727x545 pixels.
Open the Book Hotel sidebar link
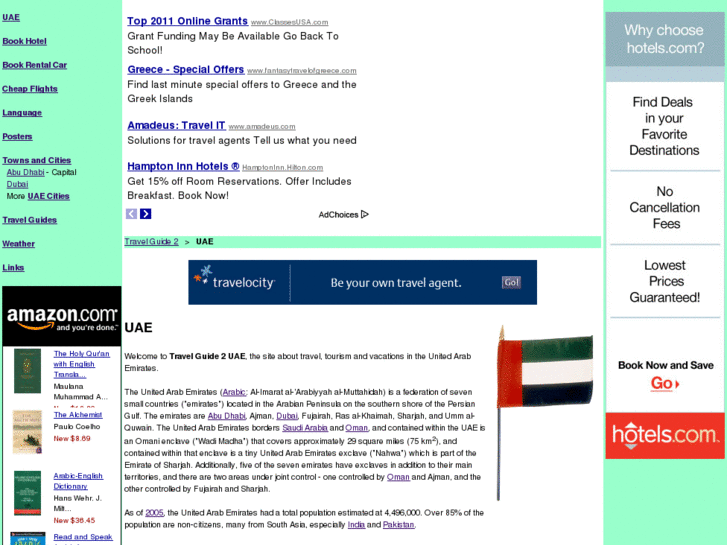[25, 41]
